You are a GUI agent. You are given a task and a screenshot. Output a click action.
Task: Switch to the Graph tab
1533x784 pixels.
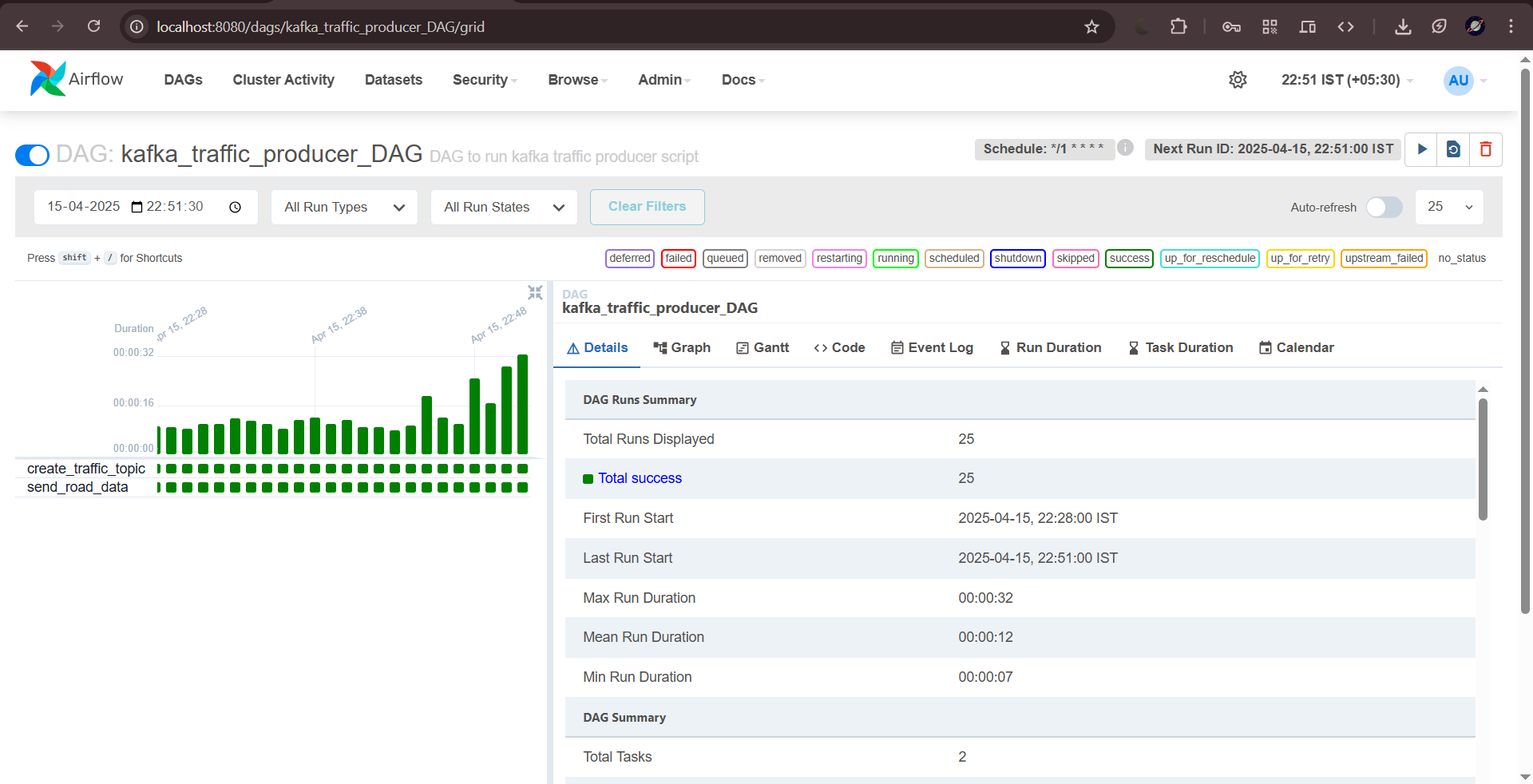[683, 347]
